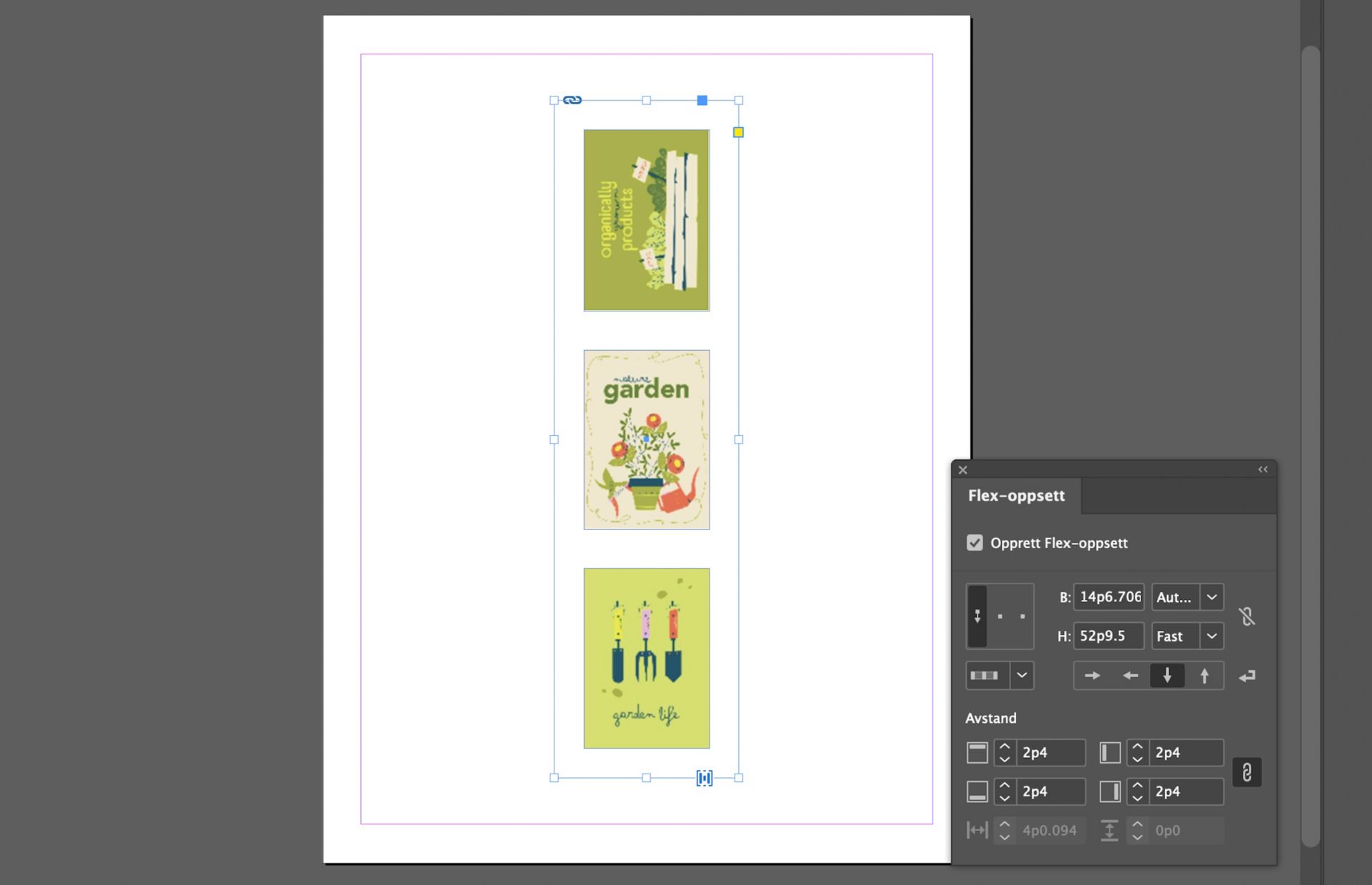Select the rightward flow direction arrow
The image size is (1372, 885).
(1091, 675)
